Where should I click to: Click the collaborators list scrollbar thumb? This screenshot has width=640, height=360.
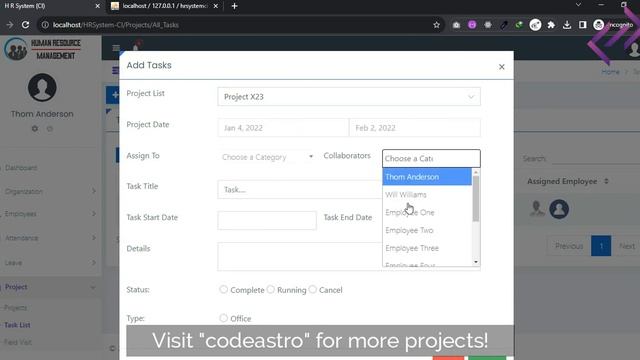click(x=476, y=198)
